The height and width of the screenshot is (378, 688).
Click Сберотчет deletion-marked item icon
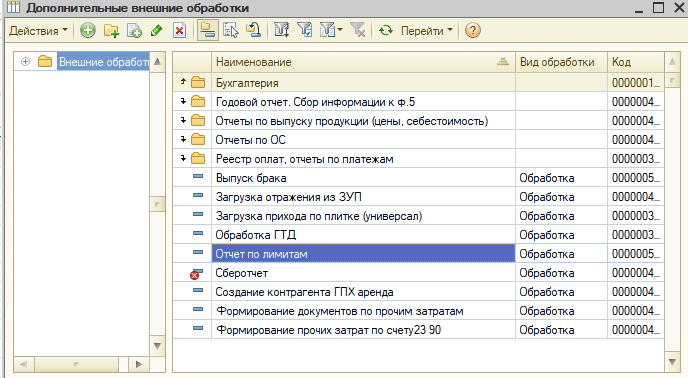pos(196,274)
